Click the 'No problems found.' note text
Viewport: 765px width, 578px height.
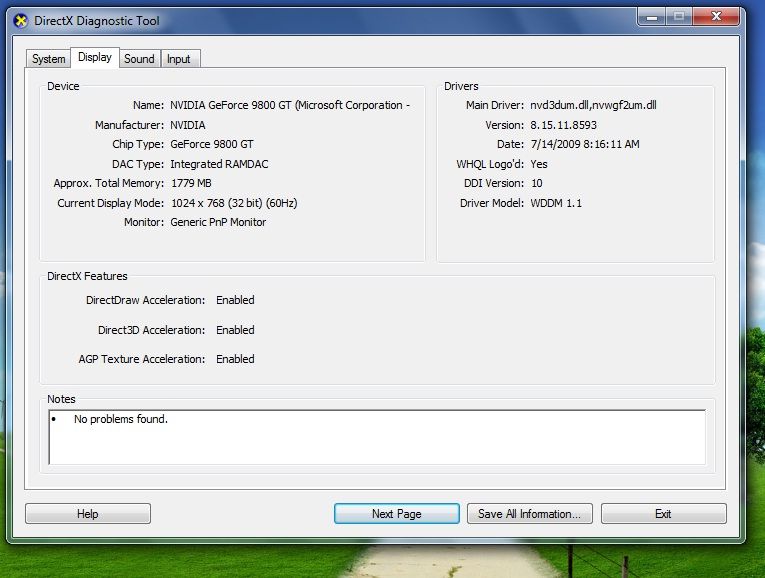point(121,419)
